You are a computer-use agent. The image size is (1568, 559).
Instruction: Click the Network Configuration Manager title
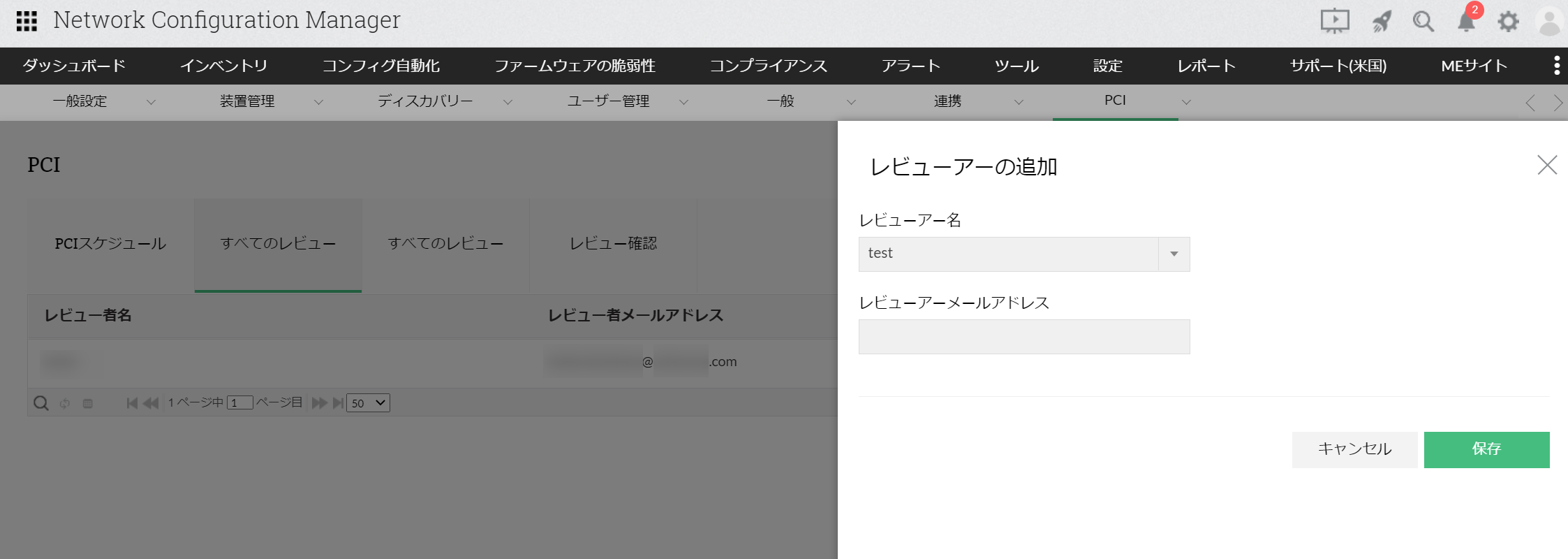[x=227, y=20]
